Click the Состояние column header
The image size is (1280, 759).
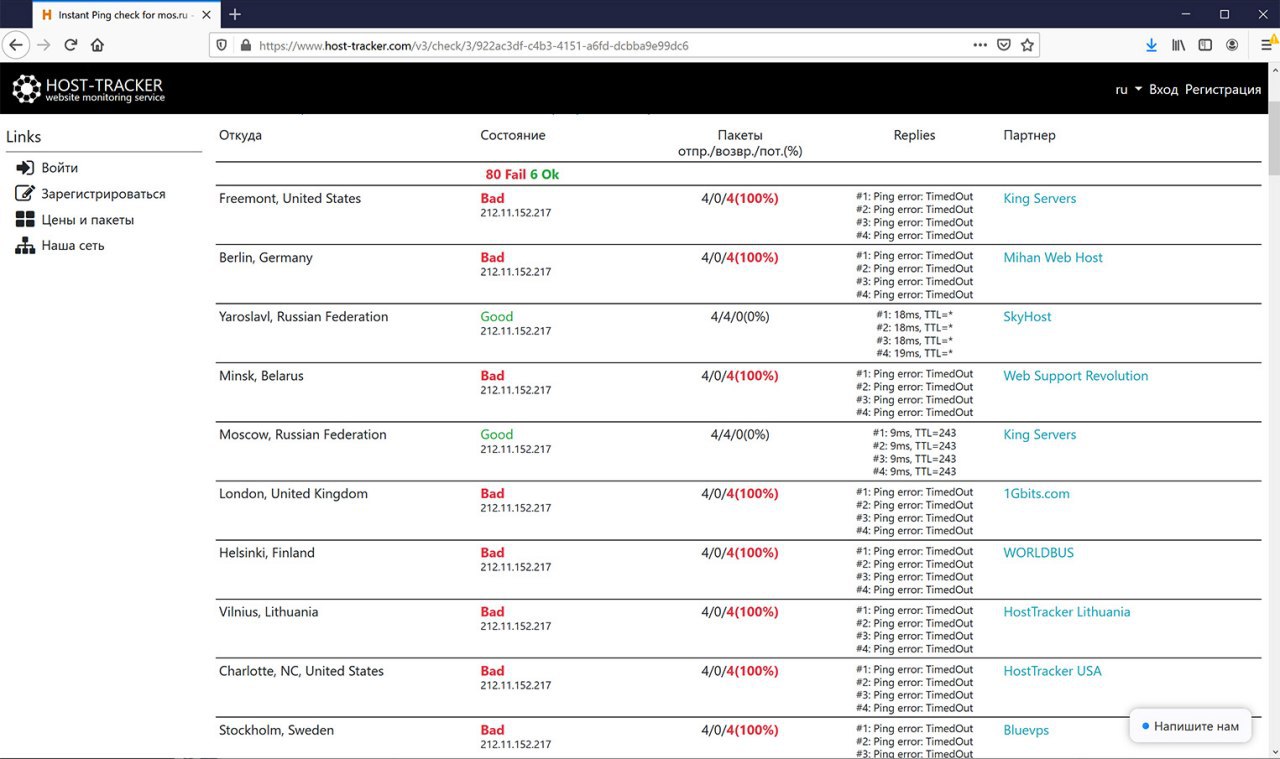pyautogui.click(x=513, y=135)
